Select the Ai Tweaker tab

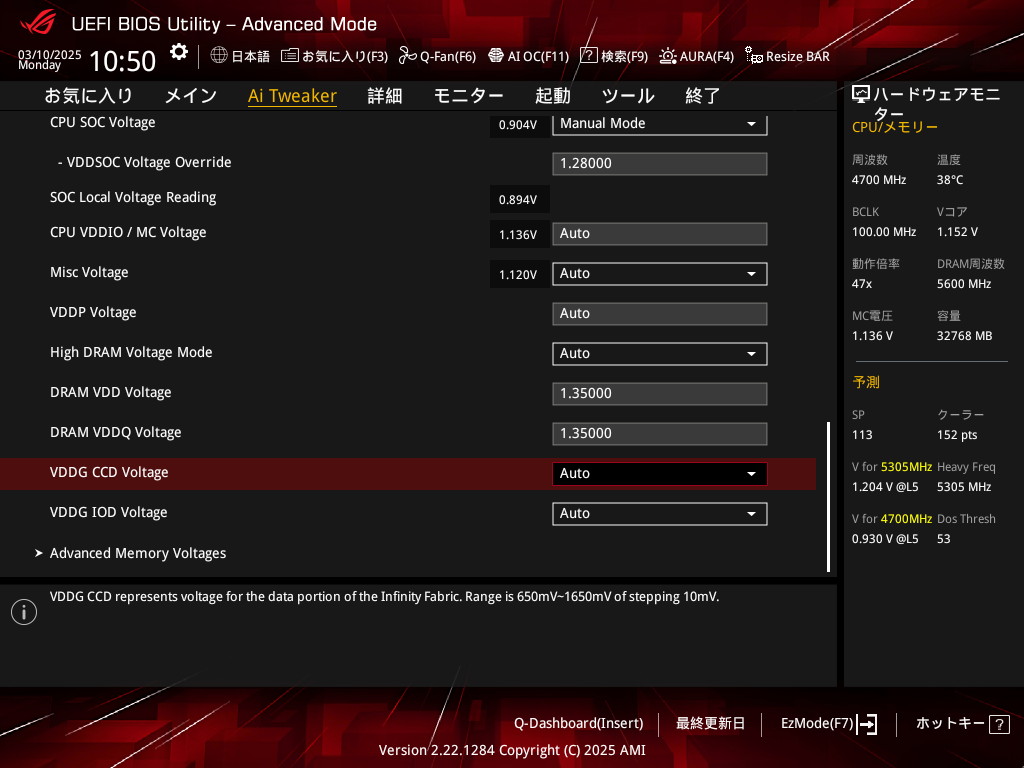point(293,96)
